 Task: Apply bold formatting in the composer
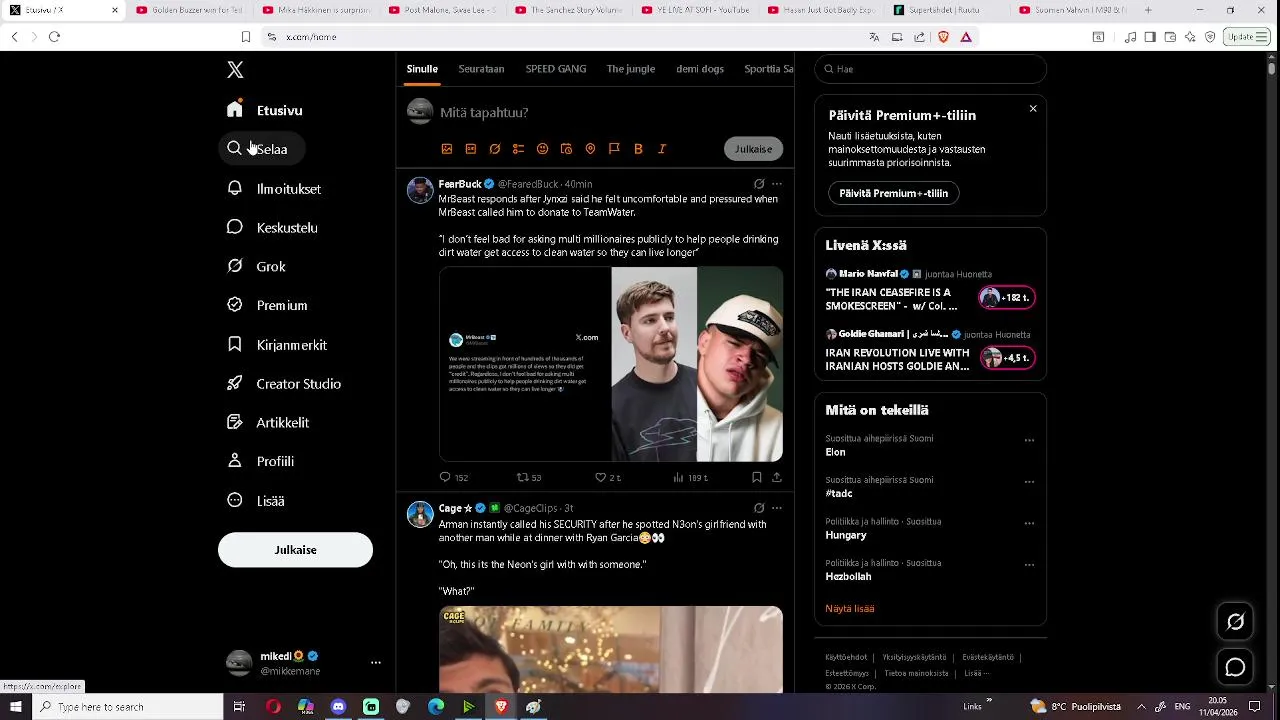[x=638, y=149]
